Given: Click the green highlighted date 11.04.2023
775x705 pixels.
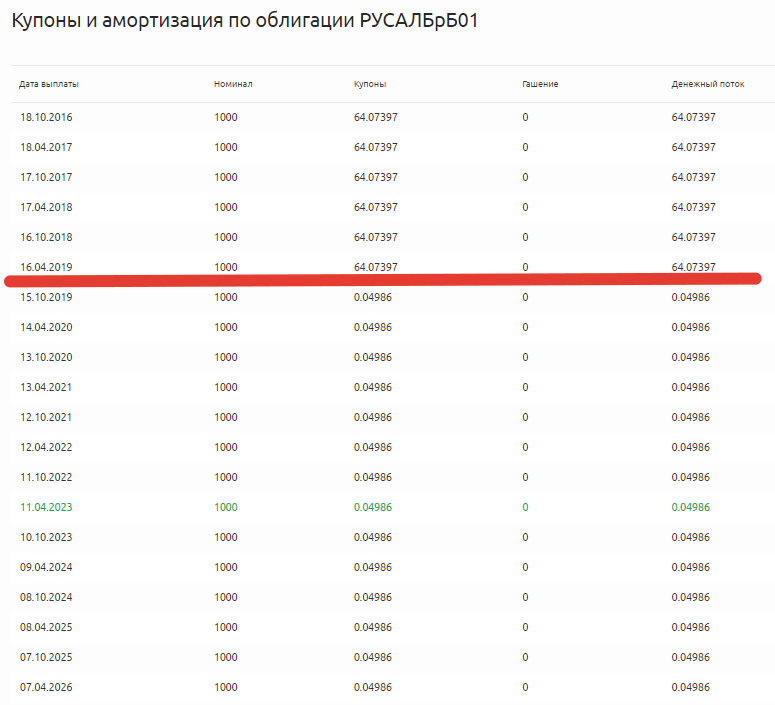Looking at the screenshot, I should pos(46,507).
